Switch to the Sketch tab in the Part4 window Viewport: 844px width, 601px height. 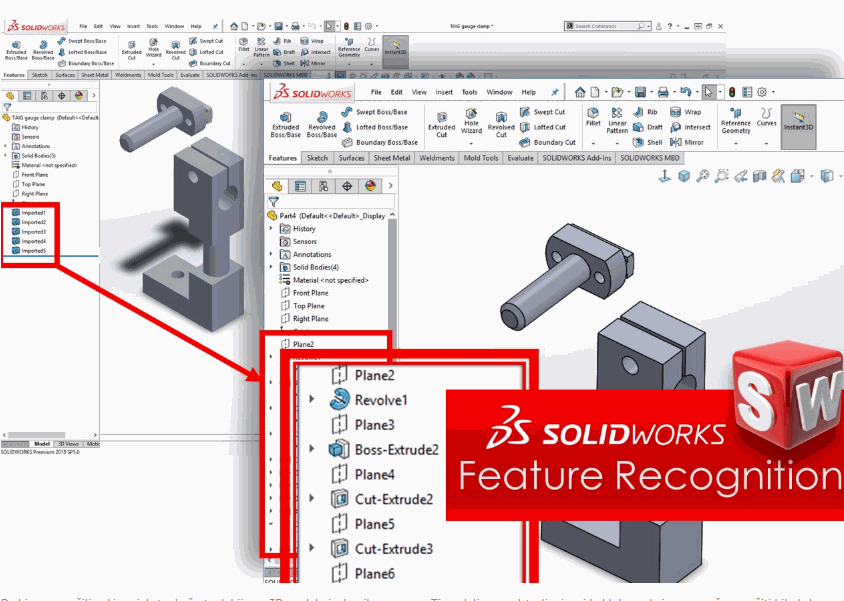point(317,158)
